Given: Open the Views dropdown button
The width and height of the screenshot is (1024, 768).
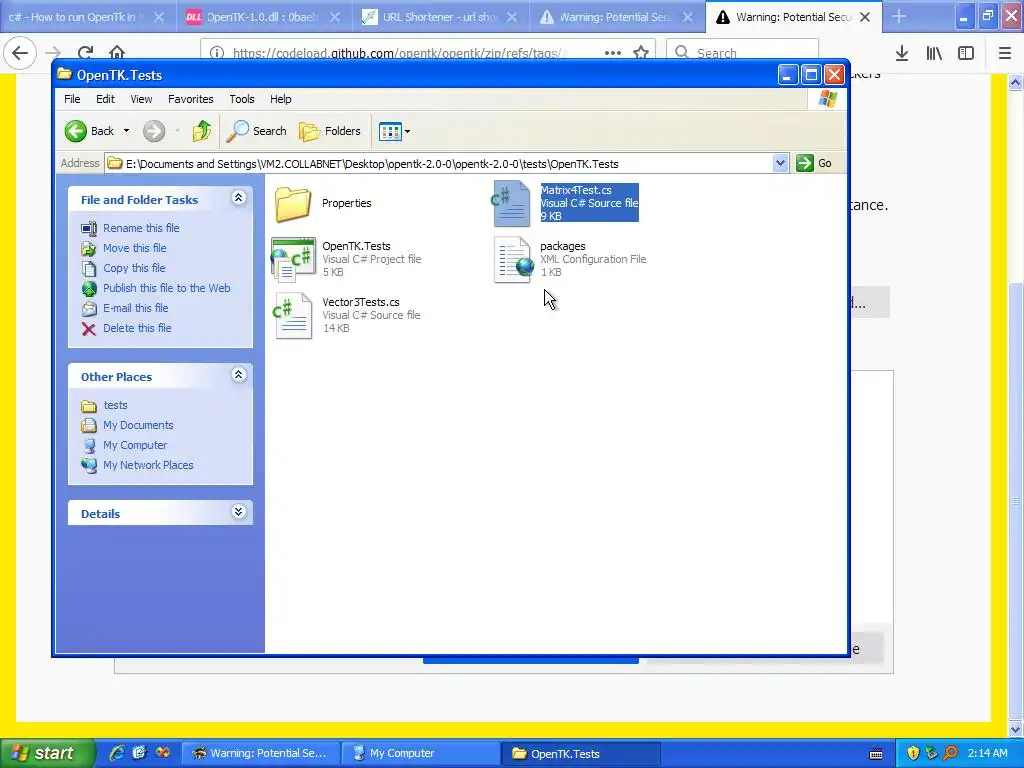Looking at the screenshot, I should click(394, 131).
